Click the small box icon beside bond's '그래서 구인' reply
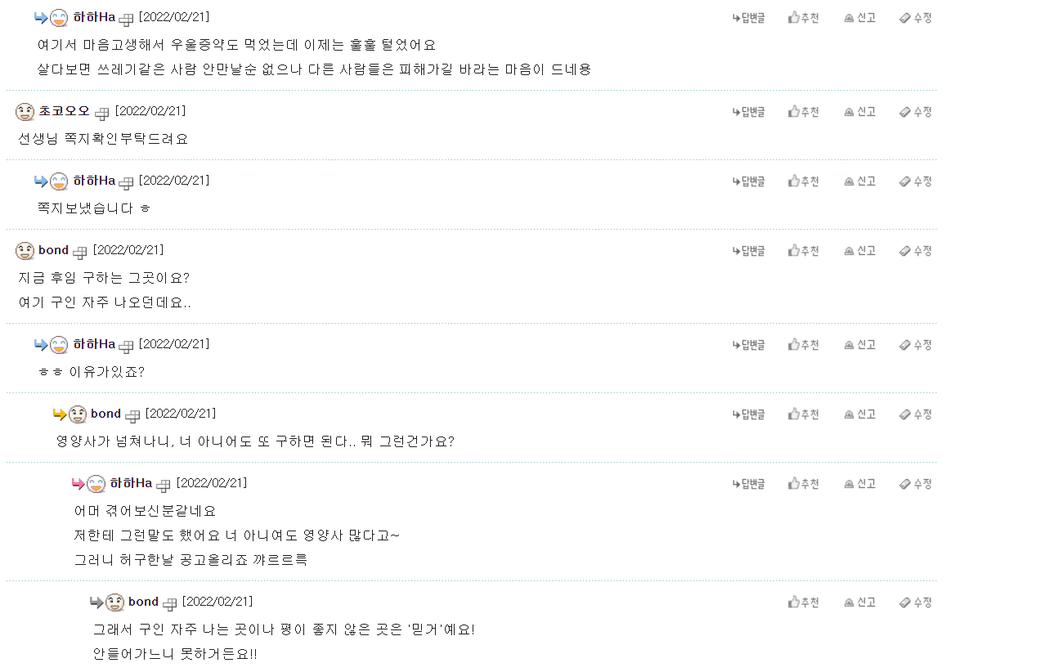 169,604
